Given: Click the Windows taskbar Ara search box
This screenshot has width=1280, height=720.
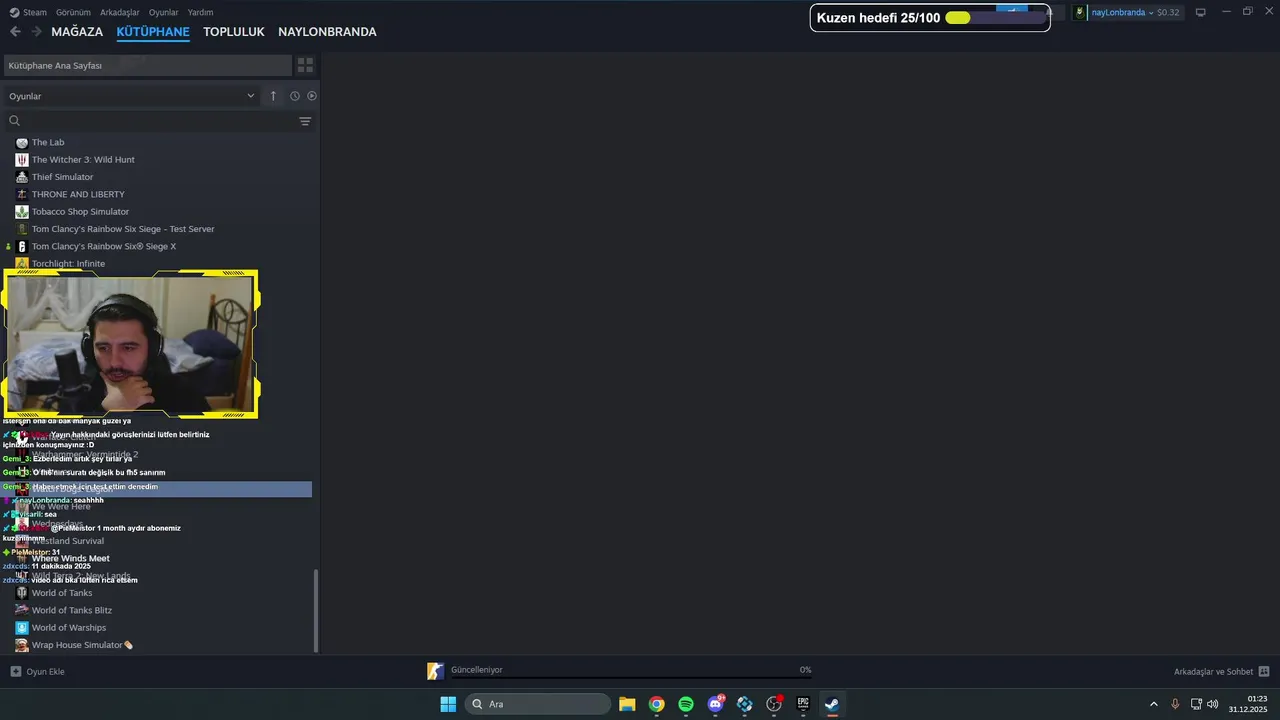Looking at the screenshot, I should coord(538,704).
